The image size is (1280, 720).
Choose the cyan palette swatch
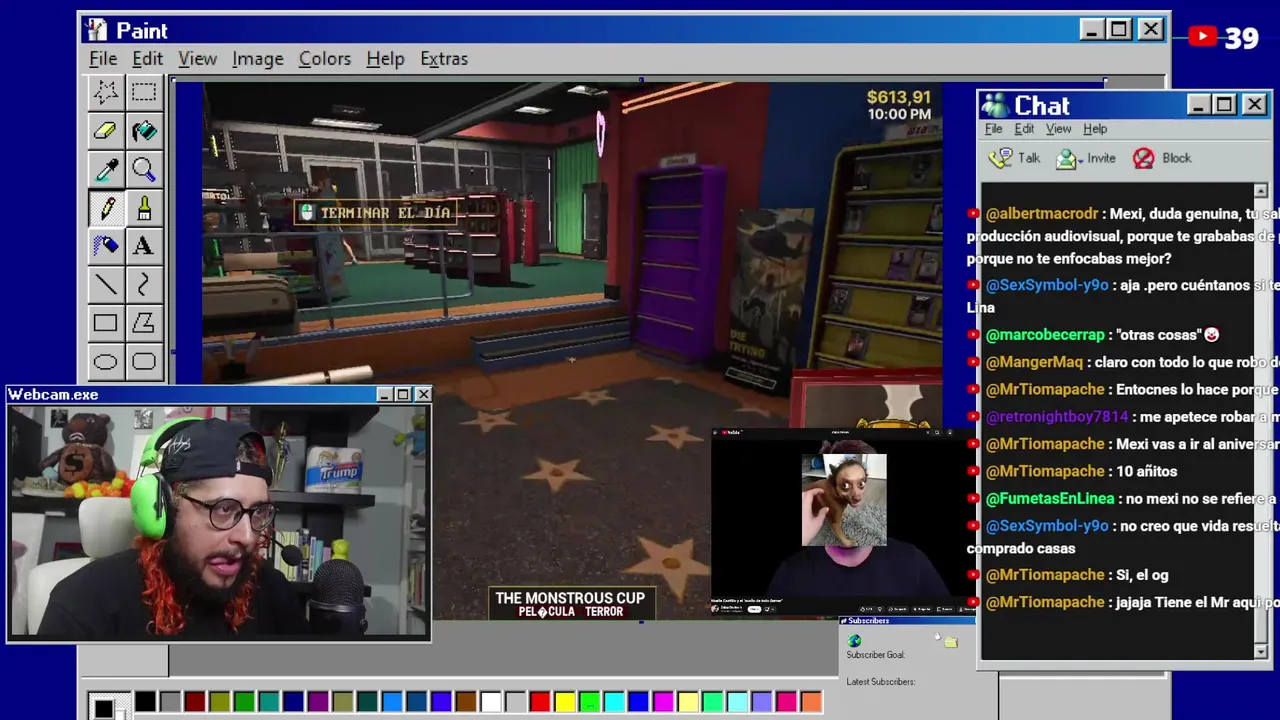point(614,702)
